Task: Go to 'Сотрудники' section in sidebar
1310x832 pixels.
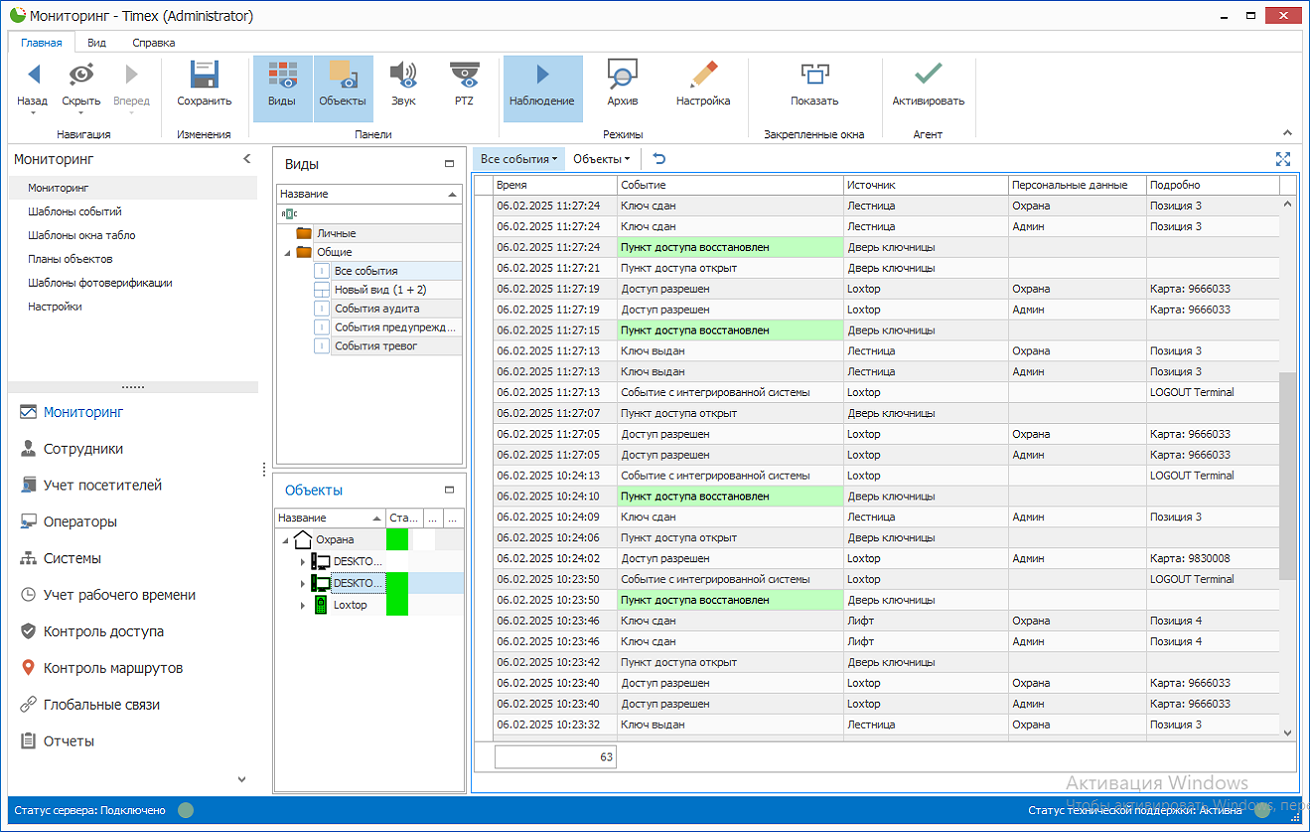Action: pos(83,449)
